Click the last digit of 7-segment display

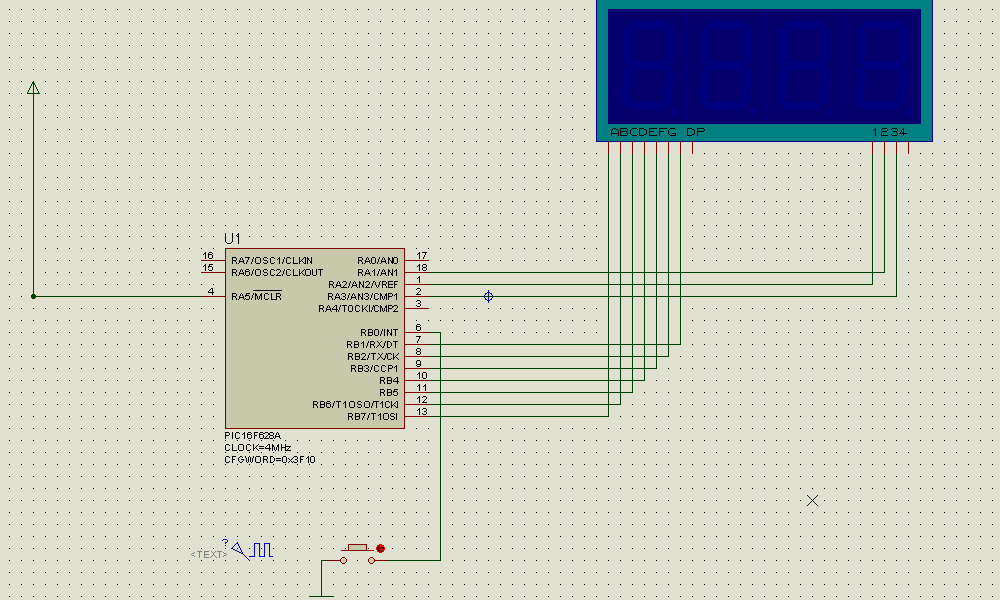click(882, 66)
